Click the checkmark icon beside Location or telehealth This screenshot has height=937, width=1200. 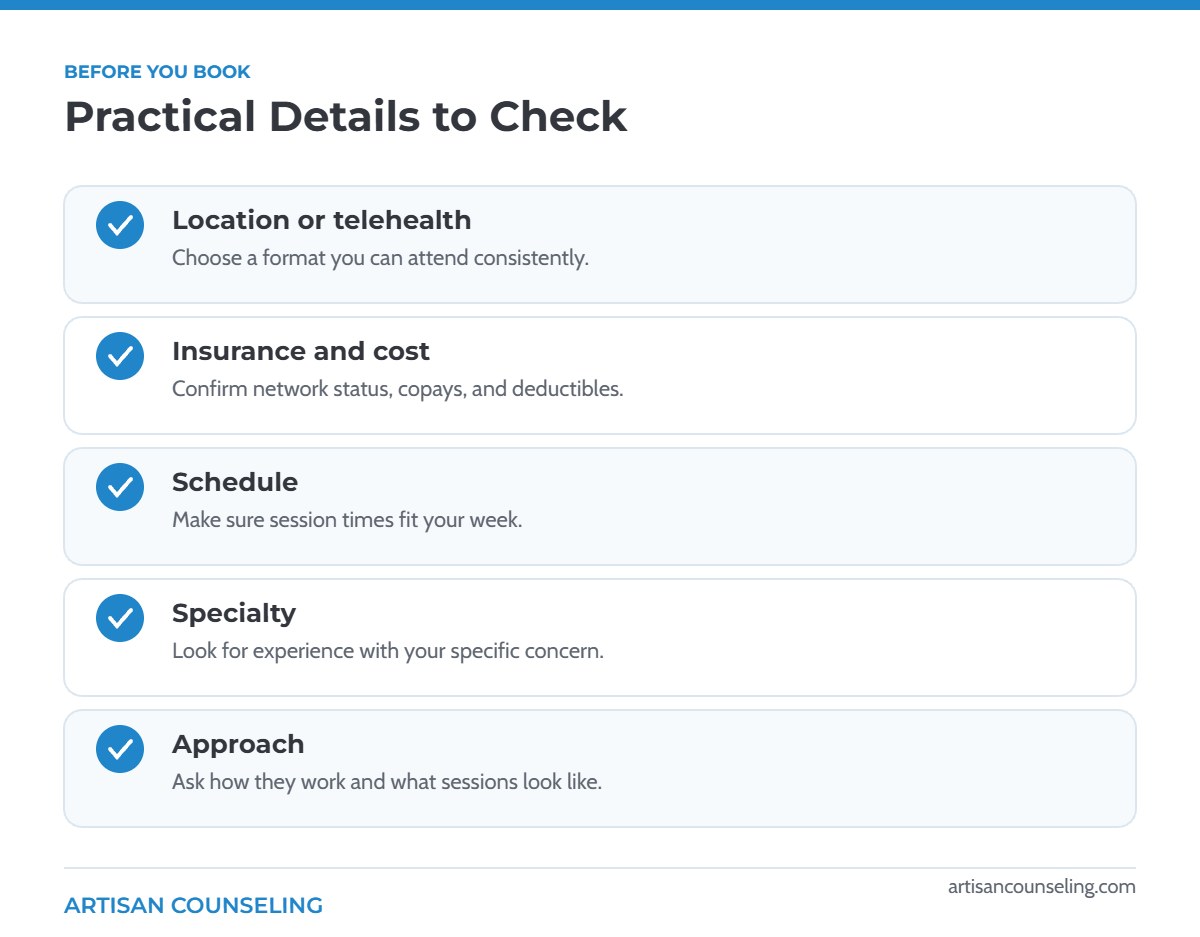[x=120, y=225]
